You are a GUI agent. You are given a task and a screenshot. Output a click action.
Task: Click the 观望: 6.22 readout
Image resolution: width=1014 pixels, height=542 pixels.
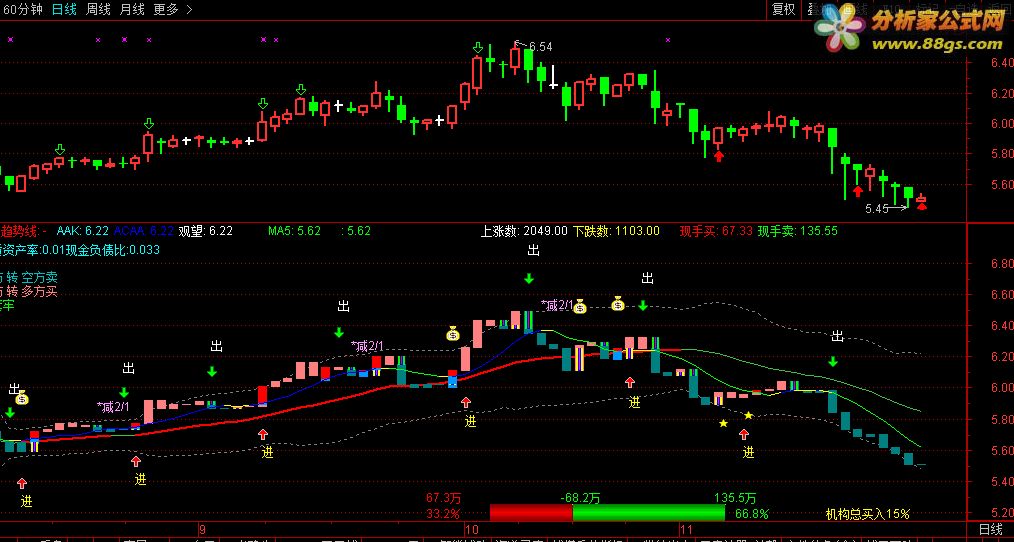pyautogui.click(x=205, y=231)
